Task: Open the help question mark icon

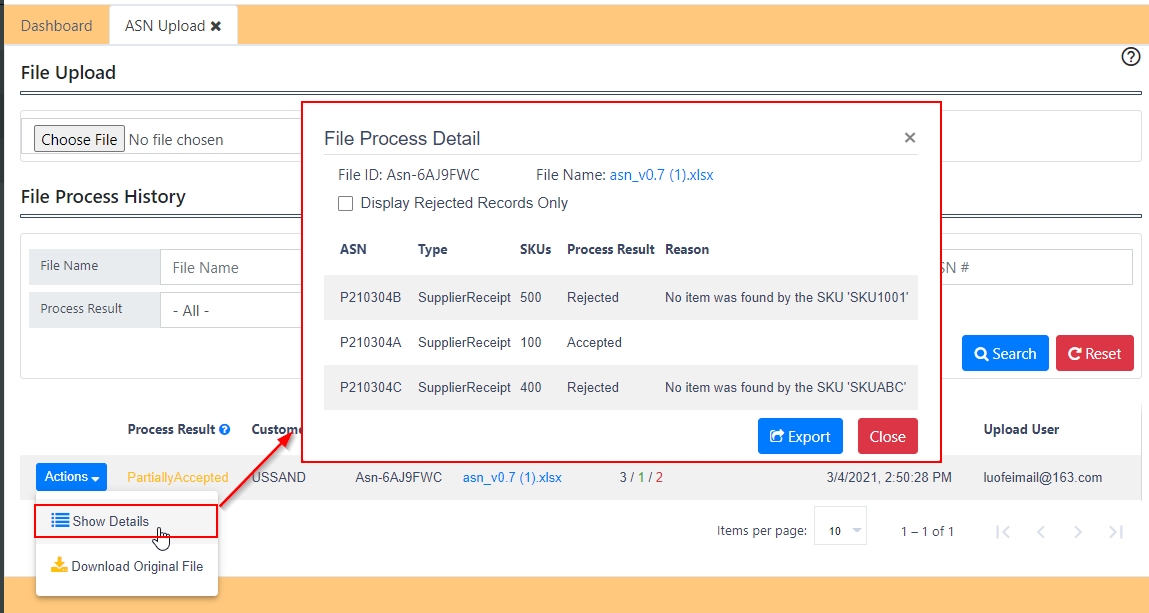Action: 1131,57
